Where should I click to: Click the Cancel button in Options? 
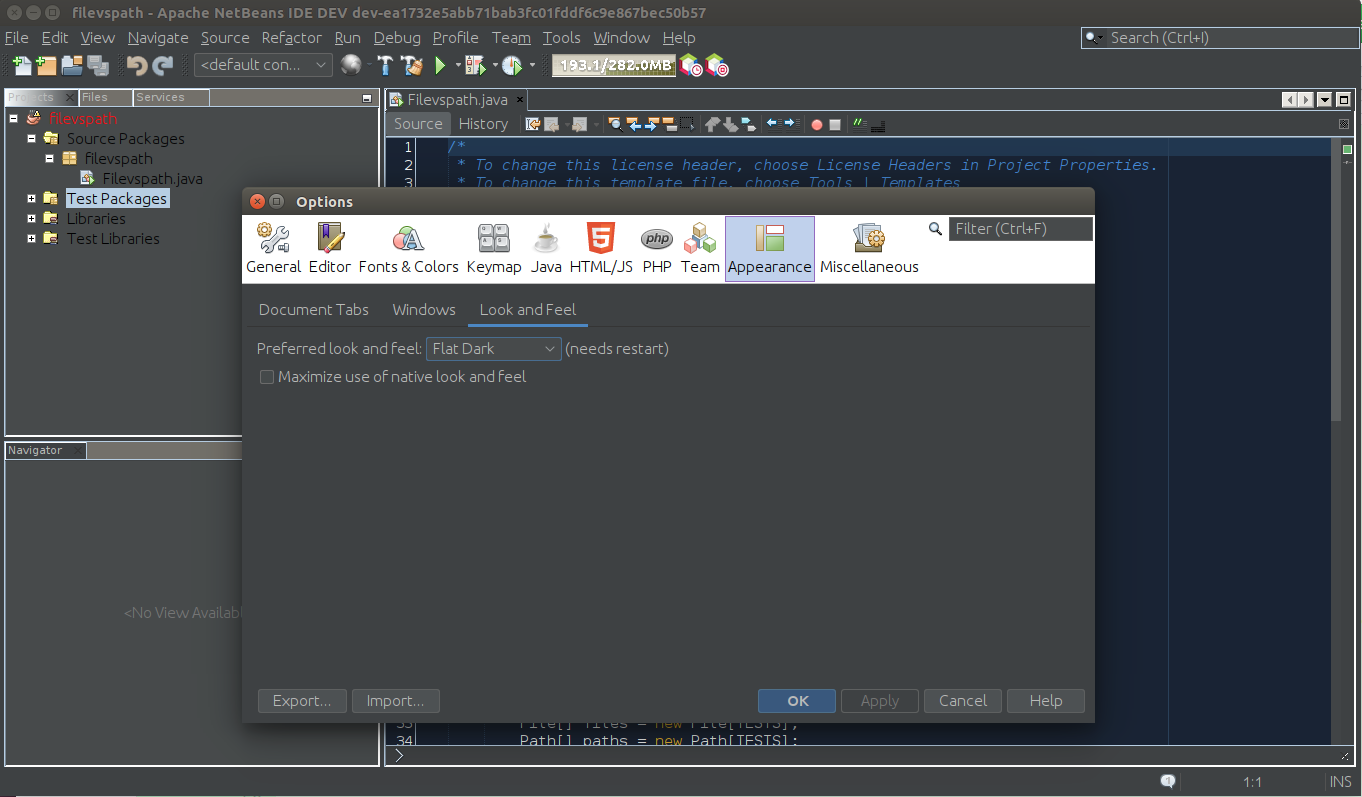963,701
